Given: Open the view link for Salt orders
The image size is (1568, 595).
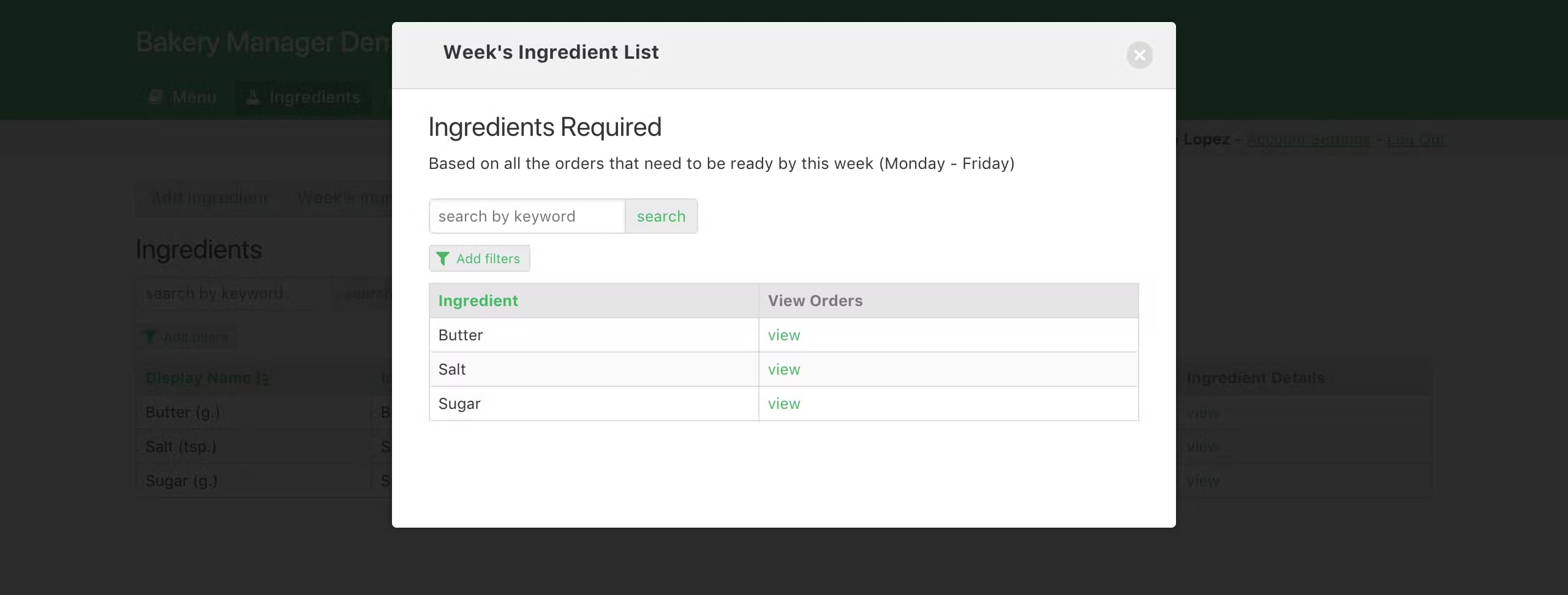Looking at the screenshot, I should 784,369.
